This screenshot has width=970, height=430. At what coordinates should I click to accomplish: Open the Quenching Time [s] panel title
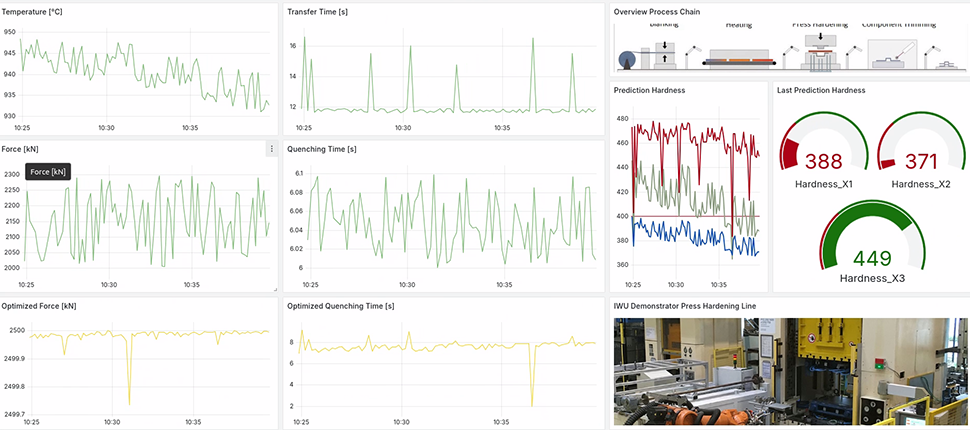point(322,149)
